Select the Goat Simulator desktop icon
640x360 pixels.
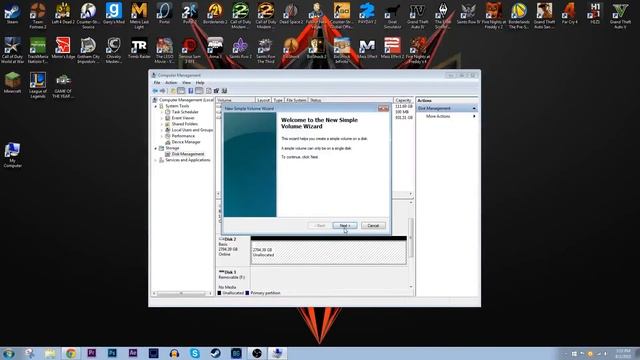click(x=392, y=16)
